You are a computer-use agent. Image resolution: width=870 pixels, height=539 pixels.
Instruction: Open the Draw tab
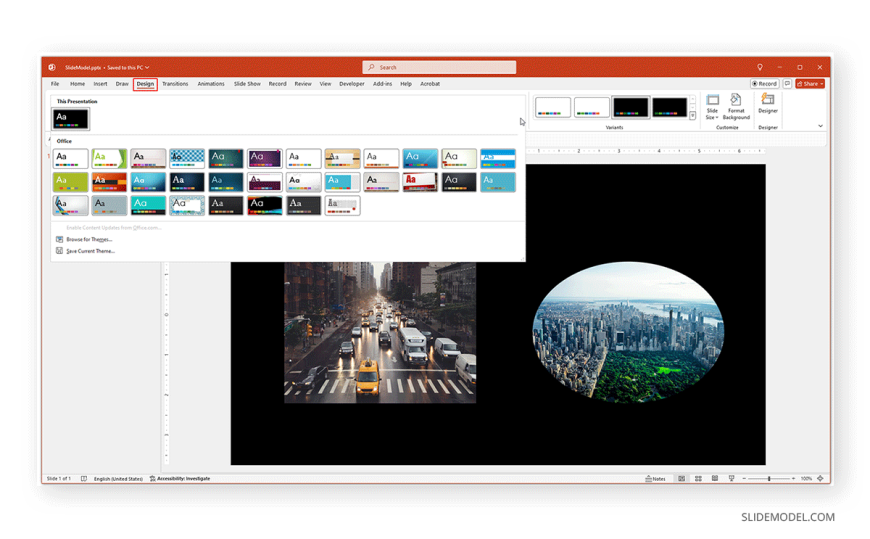[122, 84]
